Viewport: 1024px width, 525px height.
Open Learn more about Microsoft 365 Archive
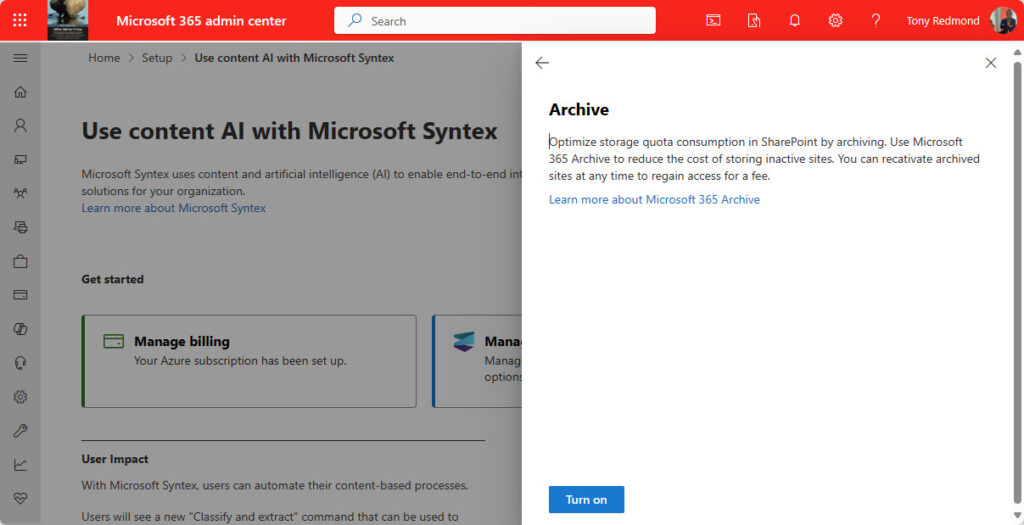(x=654, y=200)
